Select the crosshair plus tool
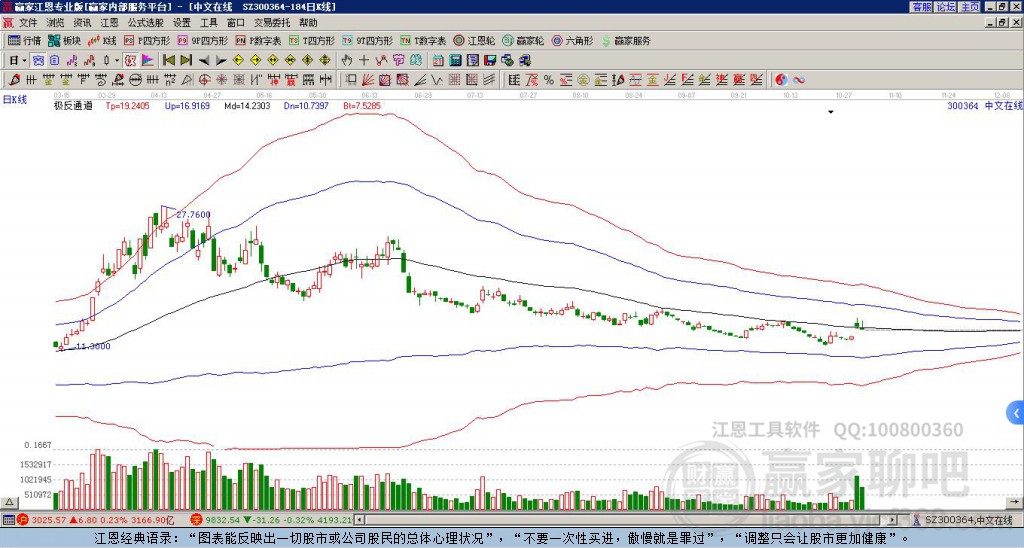 coord(364,61)
